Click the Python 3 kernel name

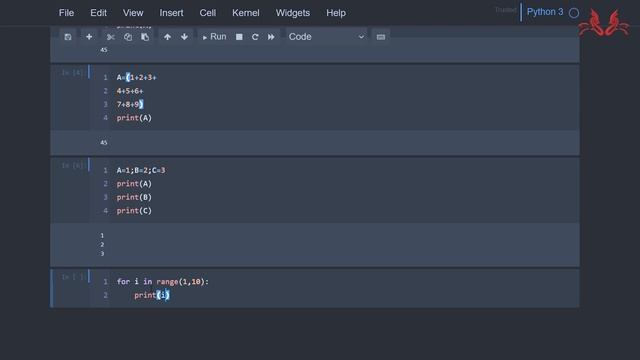coord(545,12)
